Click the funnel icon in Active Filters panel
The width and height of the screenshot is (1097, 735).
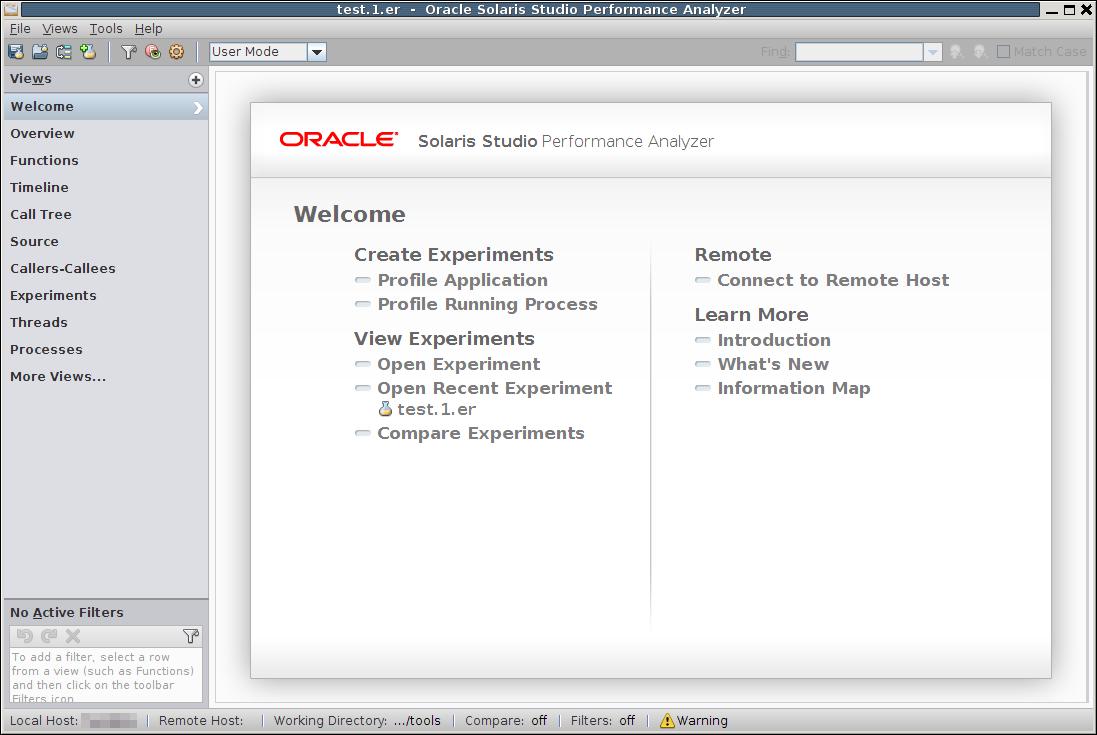(190, 636)
